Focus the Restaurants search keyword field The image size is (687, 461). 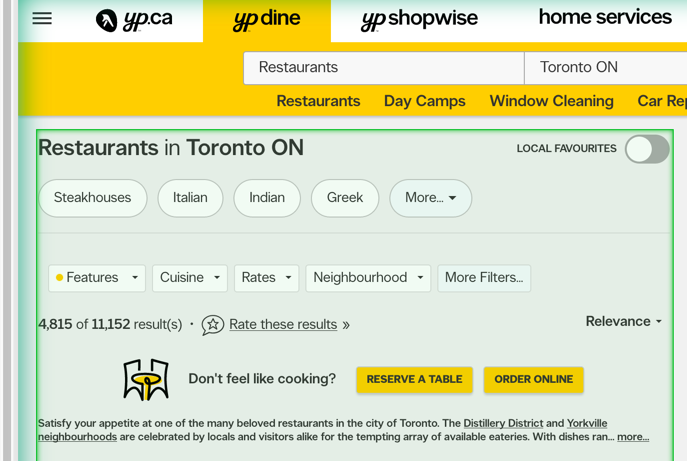click(384, 67)
